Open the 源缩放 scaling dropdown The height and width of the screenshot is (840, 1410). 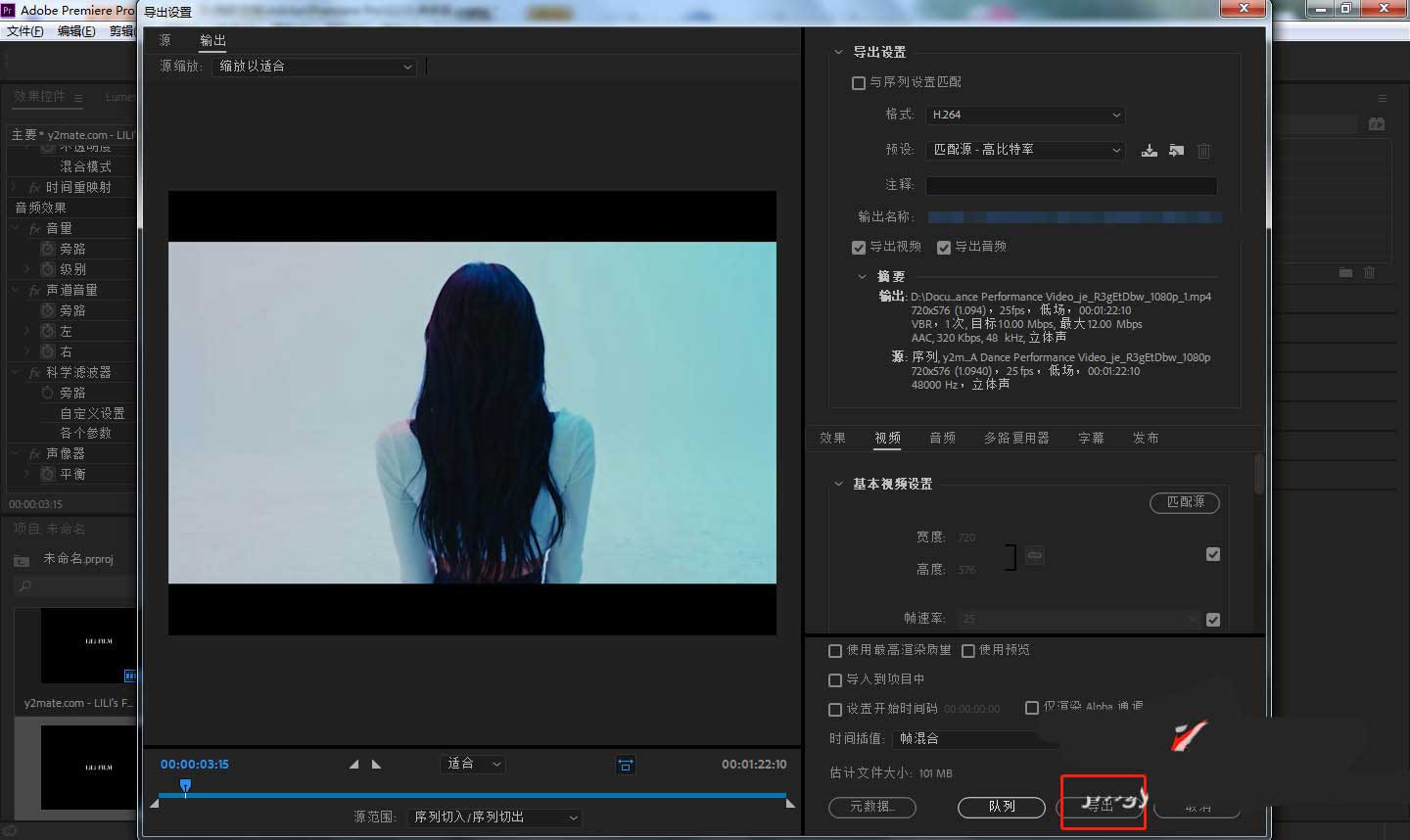click(x=313, y=67)
